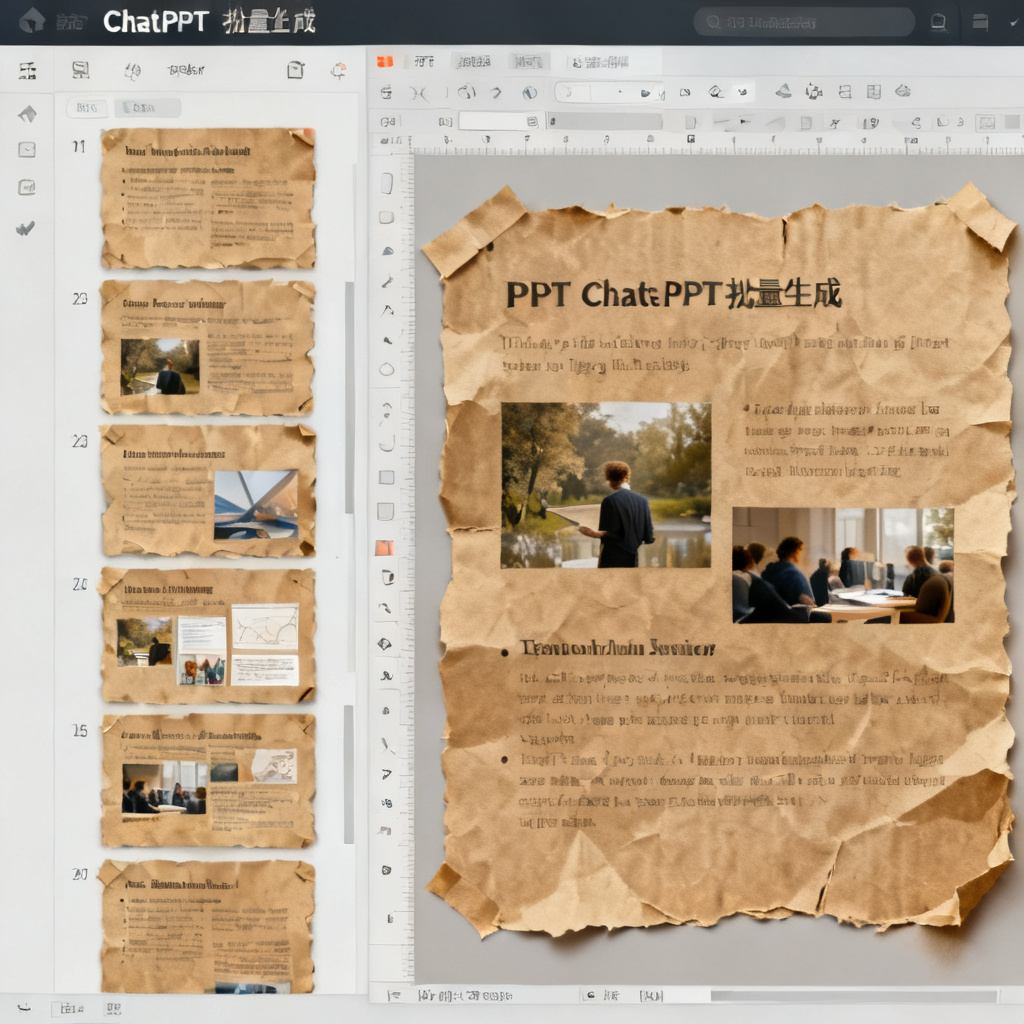The width and height of the screenshot is (1024, 1024).
Task: Click the bold bulleted subheading on the slide
Action: [618, 648]
